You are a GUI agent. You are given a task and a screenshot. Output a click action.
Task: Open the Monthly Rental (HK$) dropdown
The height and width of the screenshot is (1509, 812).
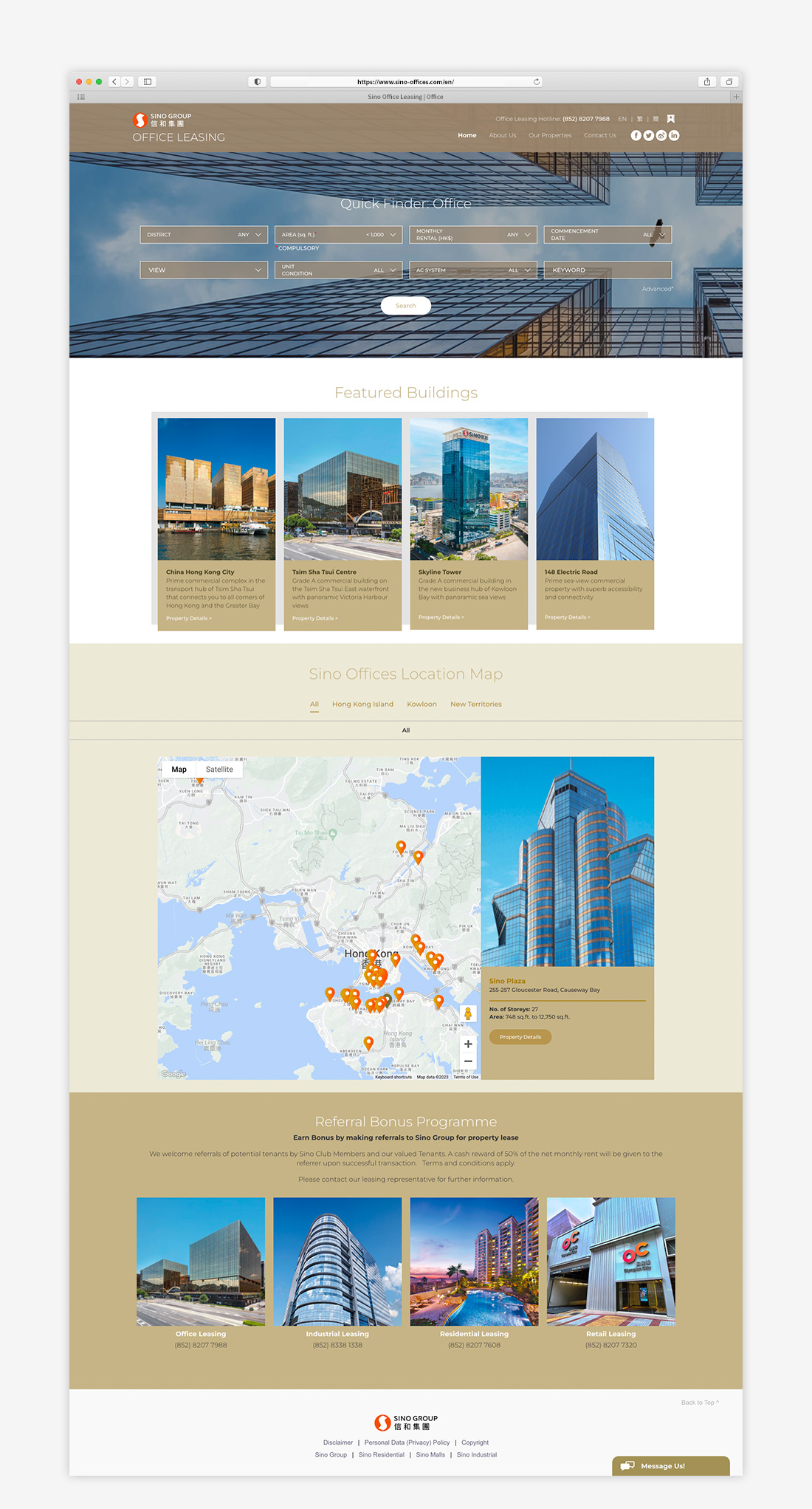coord(473,235)
